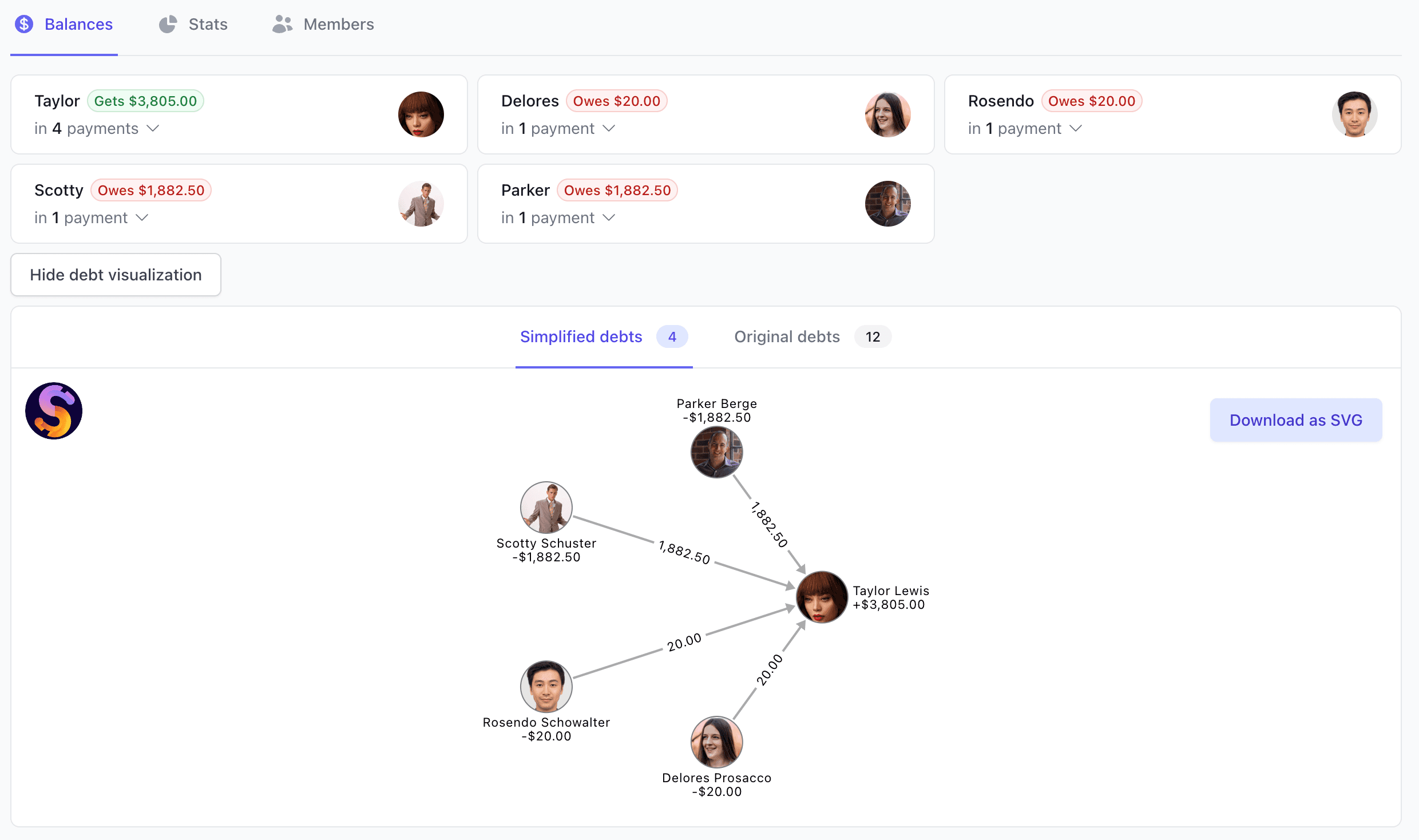Expand Taylor's 4 payments list
The width and height of the screenshot is (1419, 840).
tap(153, 129)
